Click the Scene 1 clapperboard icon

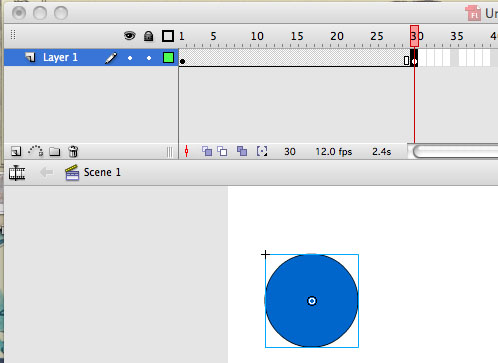(72, 172)
